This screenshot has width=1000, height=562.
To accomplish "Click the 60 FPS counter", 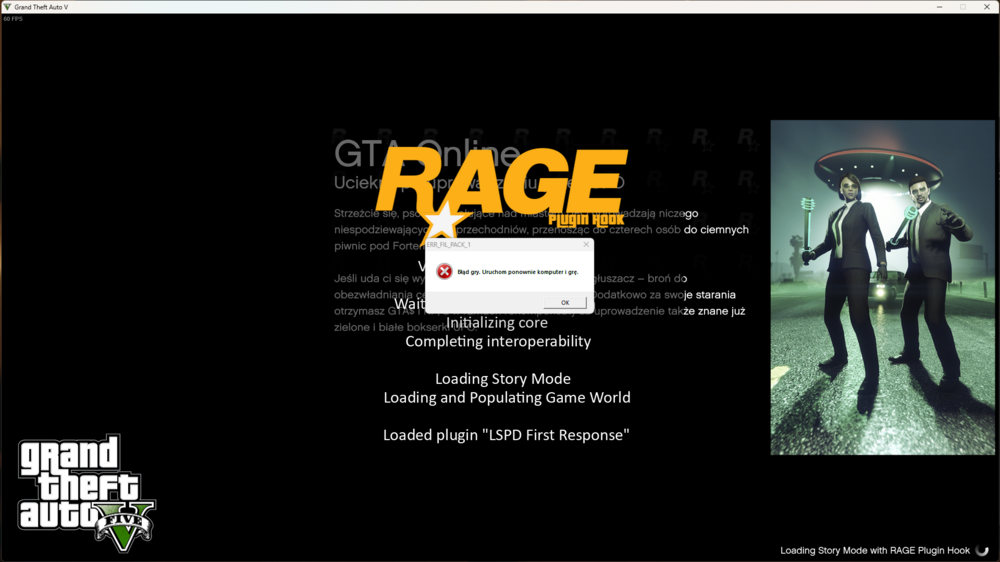I will pyautogui.click(x=13, y=18).
